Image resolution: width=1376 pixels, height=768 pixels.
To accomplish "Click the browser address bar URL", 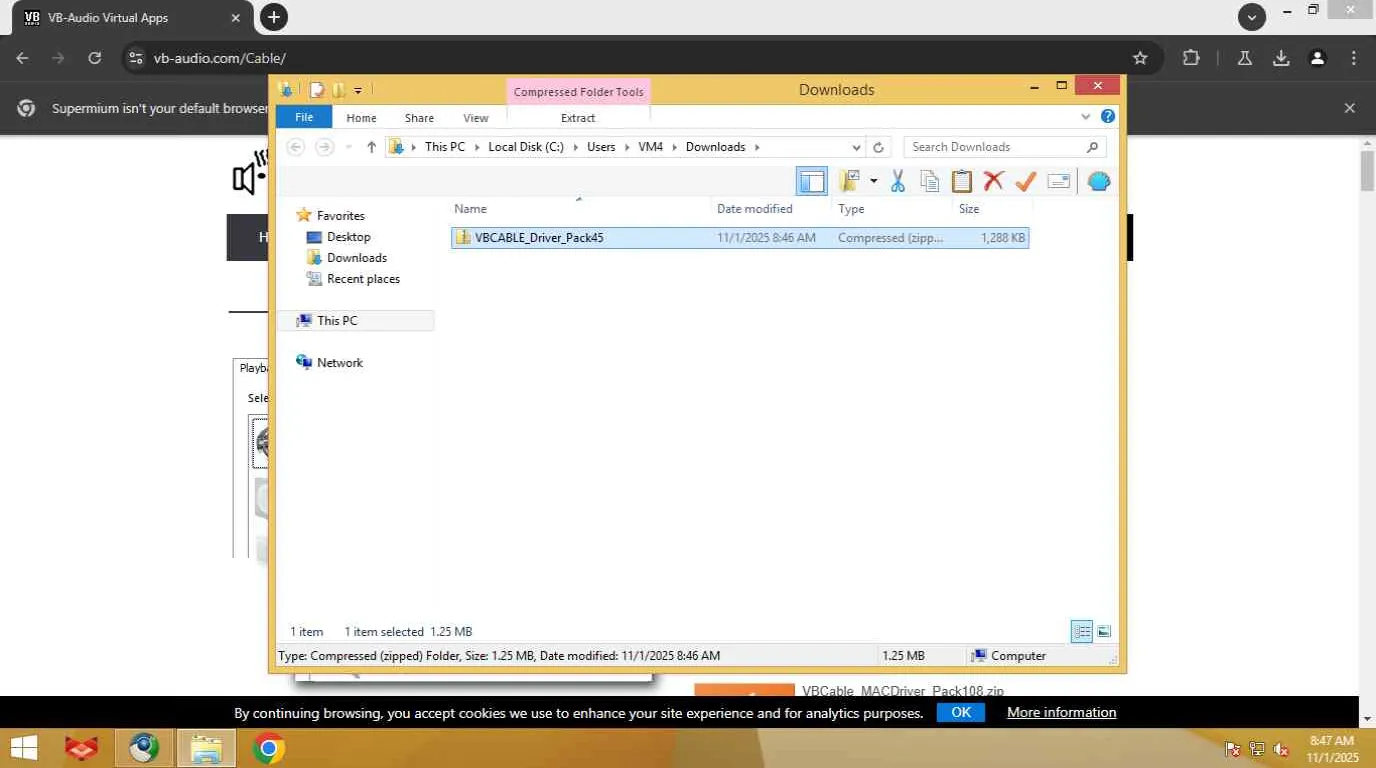I will 219,58.
